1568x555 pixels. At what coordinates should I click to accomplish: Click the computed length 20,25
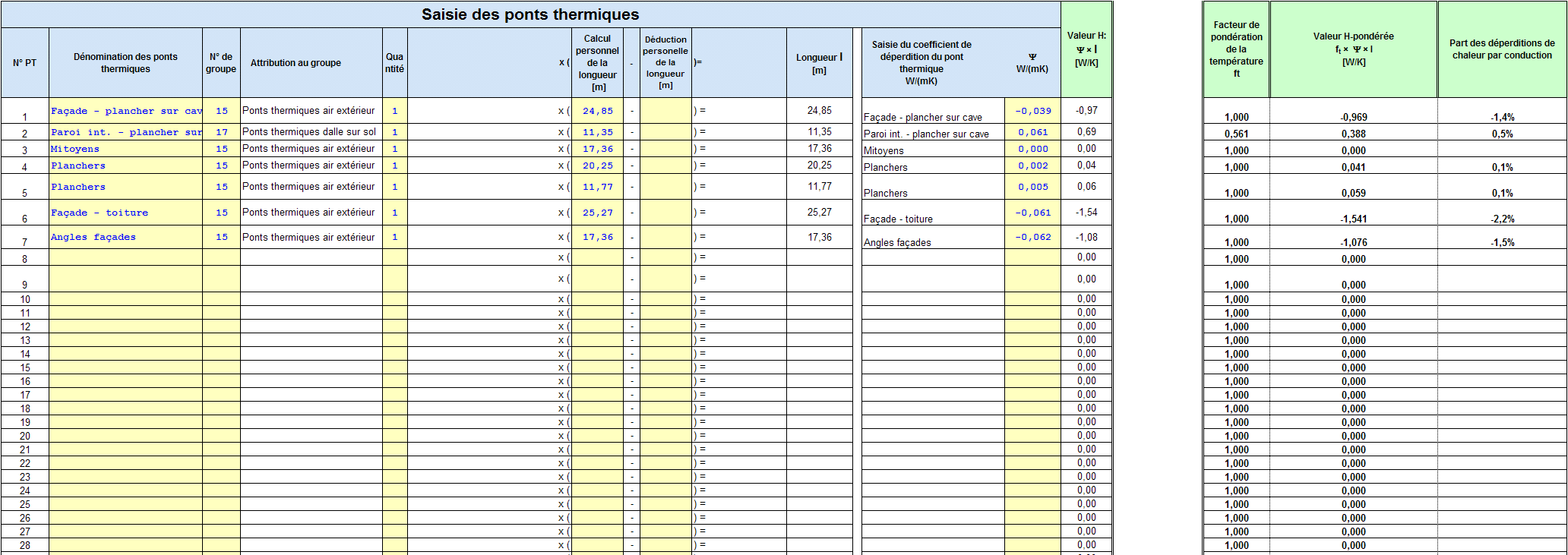(x=819, y=166)
